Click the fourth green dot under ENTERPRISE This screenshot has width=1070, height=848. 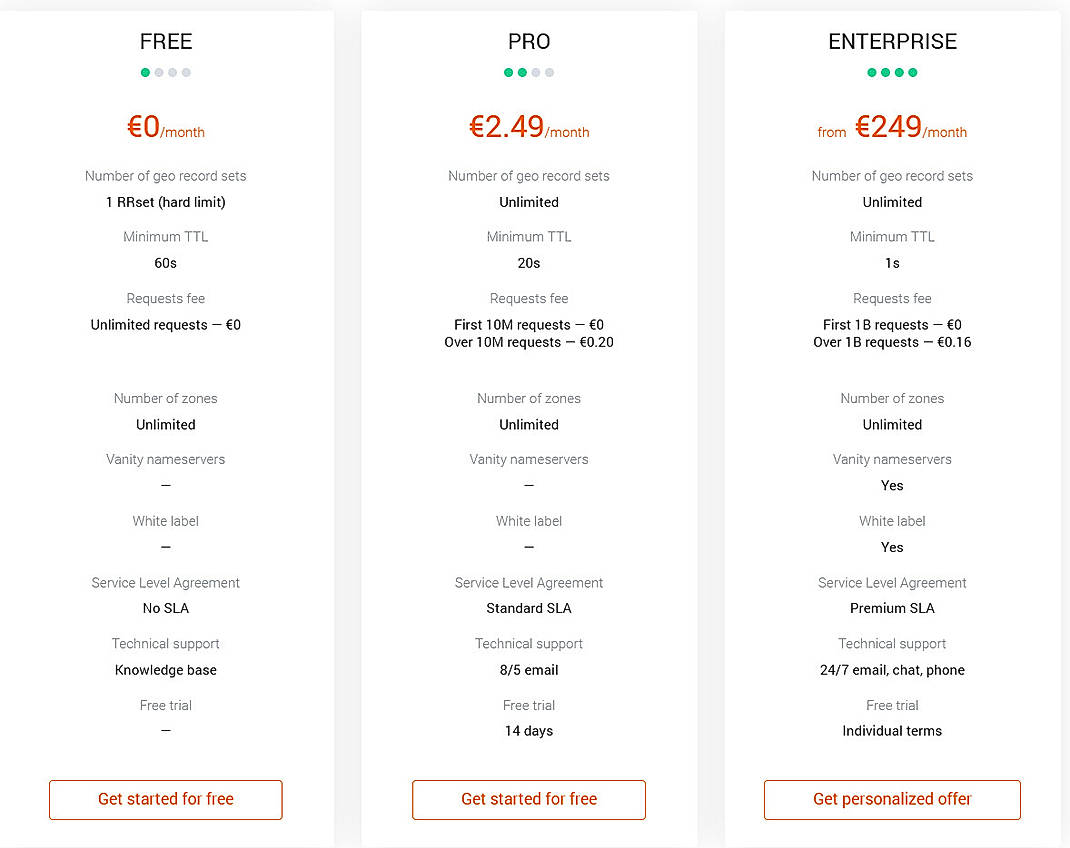[x=912, y=72]
